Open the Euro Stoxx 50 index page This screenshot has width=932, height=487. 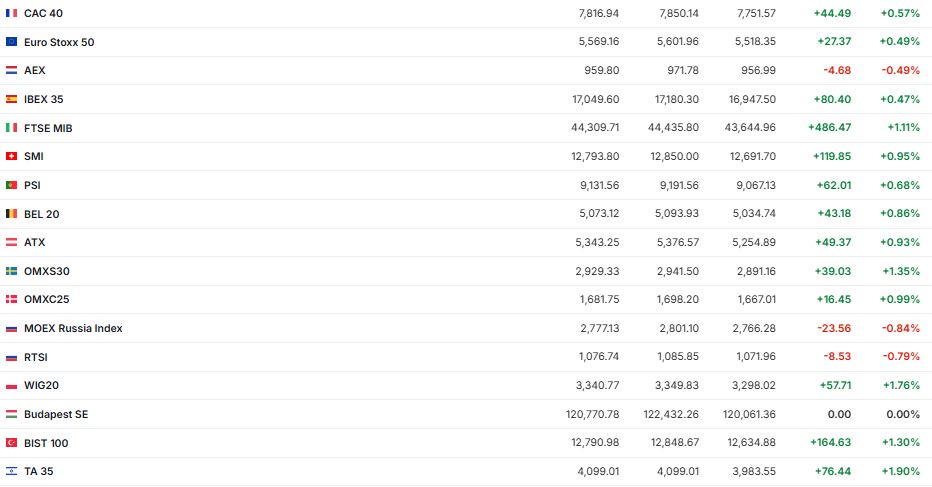58,42
